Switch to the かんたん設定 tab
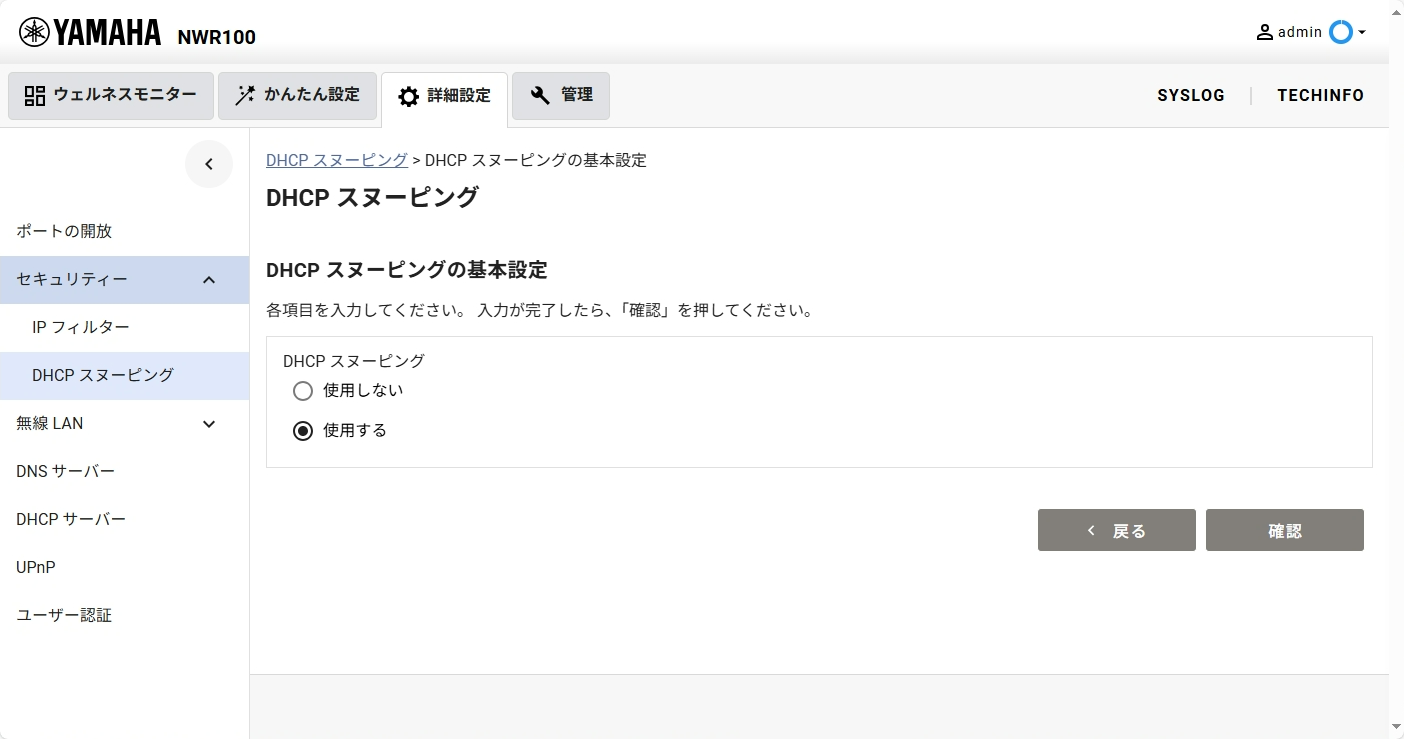The width and height of the screenshot is (1404, 739). [x=297, y=96]
